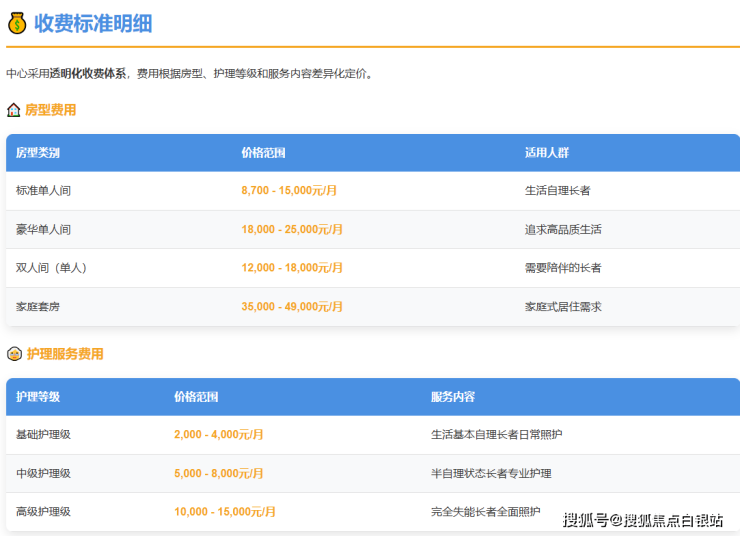Click the 搜狐号@搜狐焦点白银站 watermark
This screenshot has height=536, width=740.
pyautogui.click(x=643, y=520)
